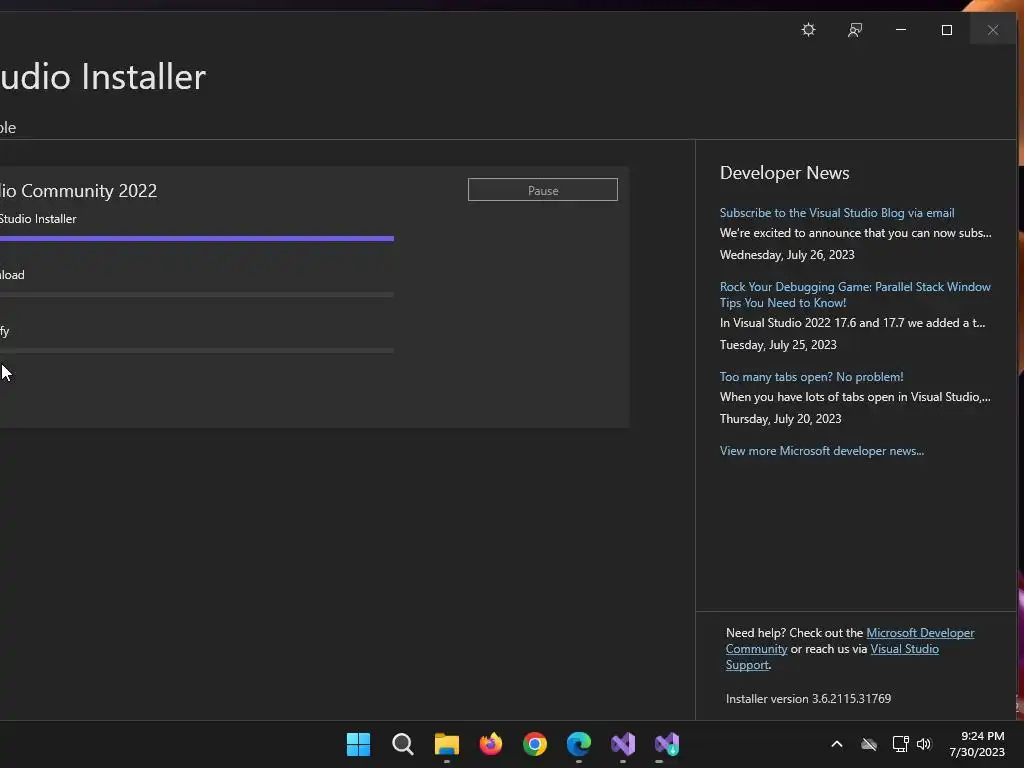Screen dimensions: 1024x768
Task: Open the Windows Start menu
Action: point(358,744)
